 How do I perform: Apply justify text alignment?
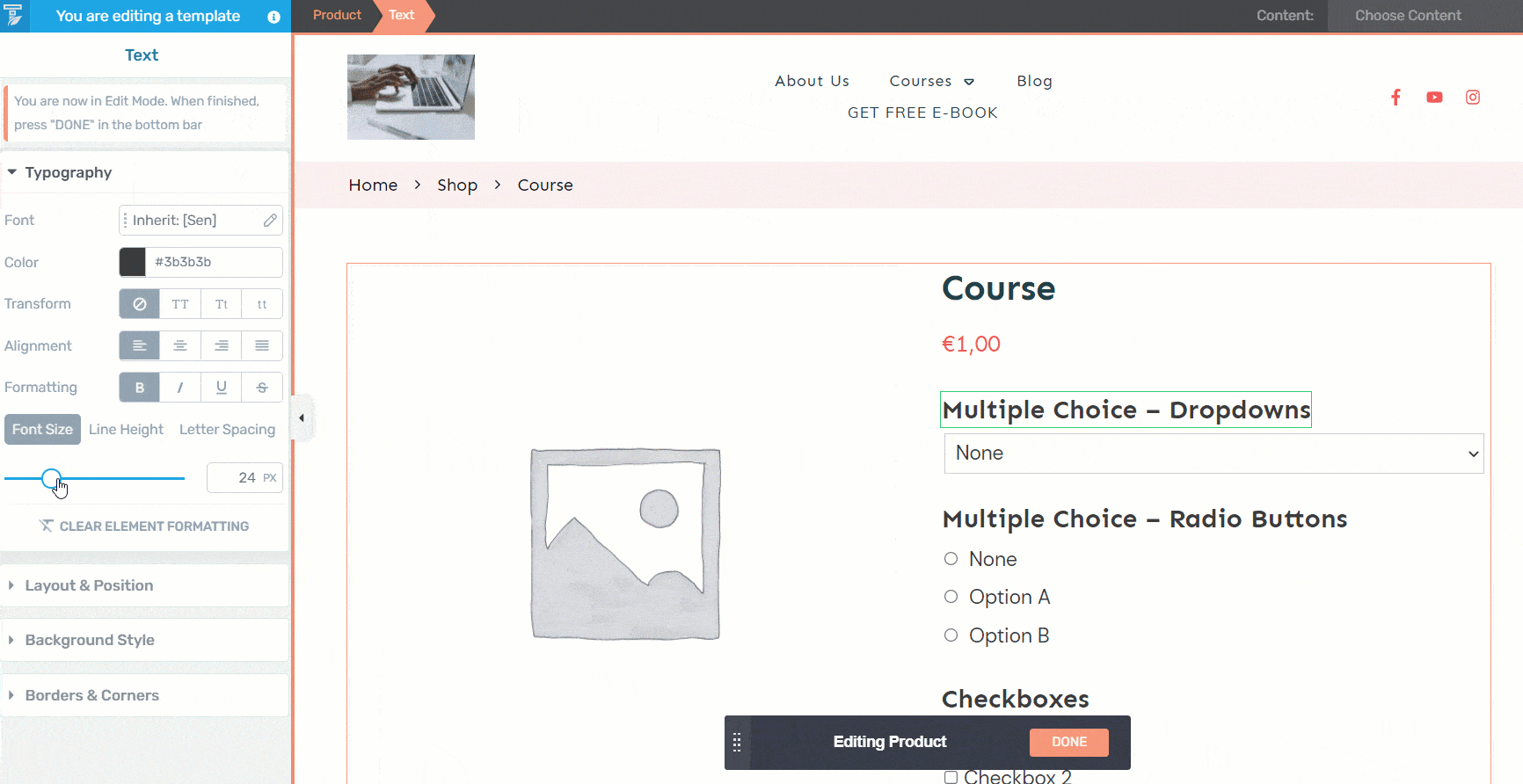click(262, 346)
